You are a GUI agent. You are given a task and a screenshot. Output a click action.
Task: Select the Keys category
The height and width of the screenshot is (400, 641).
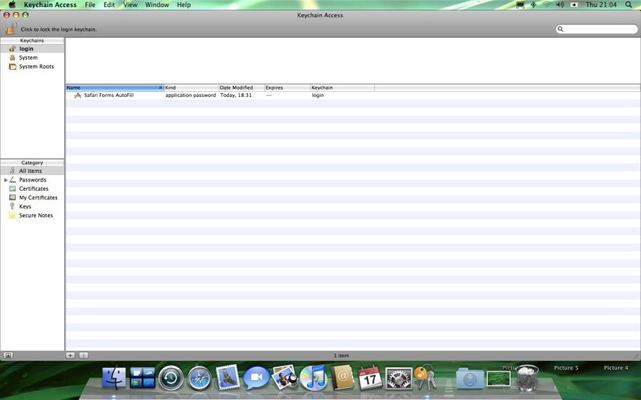(x=25, y=207)
